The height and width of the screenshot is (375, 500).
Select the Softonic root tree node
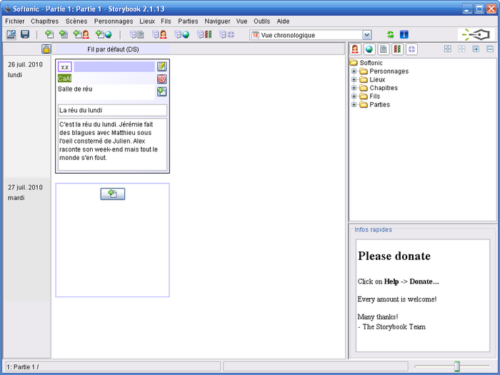(x=371, y=63)
